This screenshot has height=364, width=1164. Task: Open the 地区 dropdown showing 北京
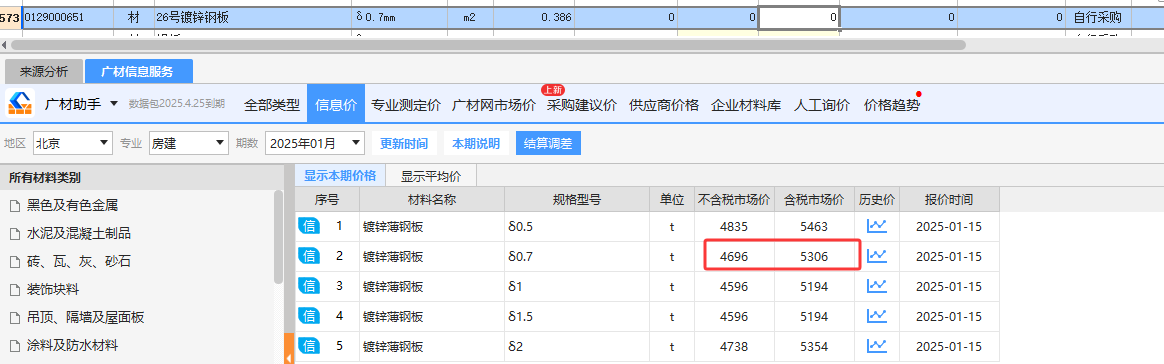point(73,143)
